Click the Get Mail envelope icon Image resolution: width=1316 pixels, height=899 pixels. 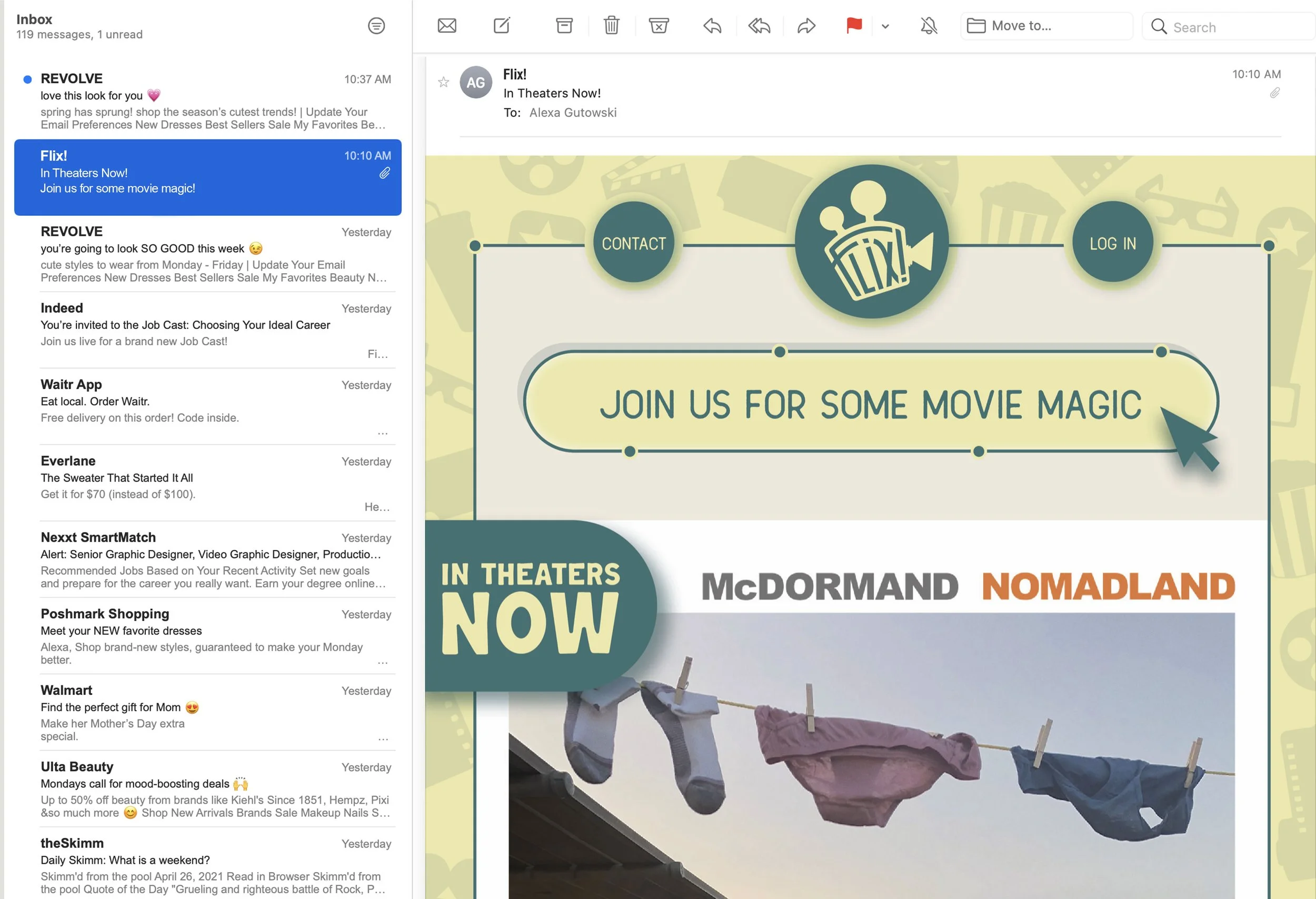point(447,25)
